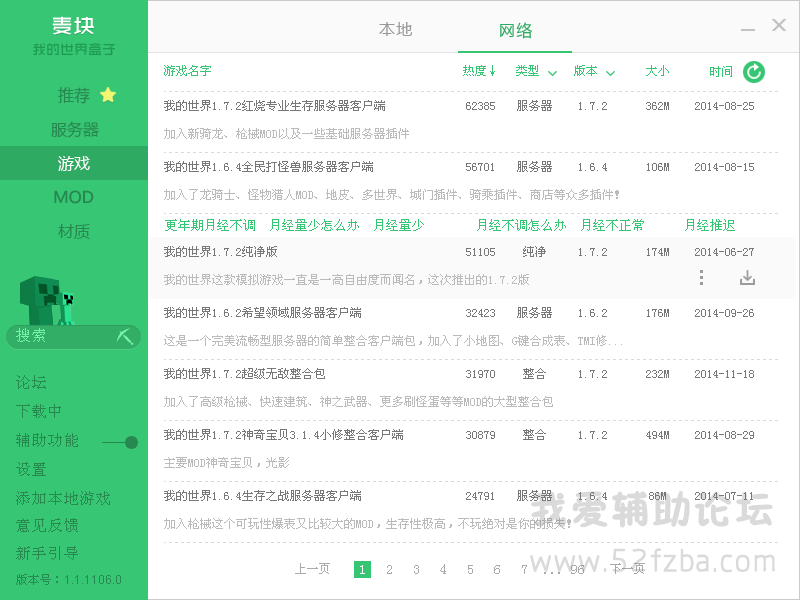Screen dimensions: 800x600
Task: Click 添加本地游戏
Action: pos(63,498)
